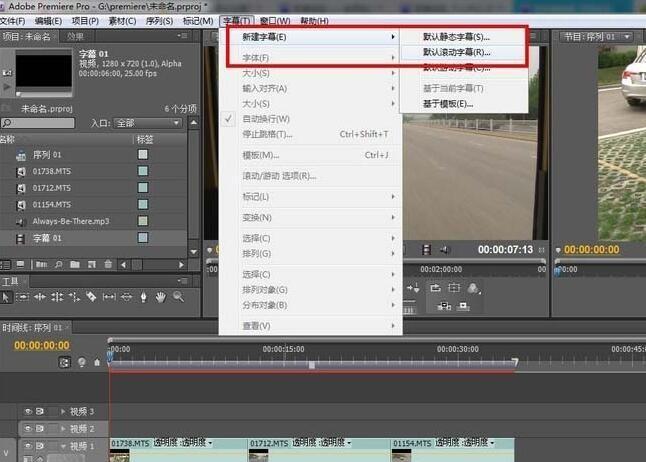Select the Rolling Edit tool
646x462 pixels.
[x=57, y=297]
